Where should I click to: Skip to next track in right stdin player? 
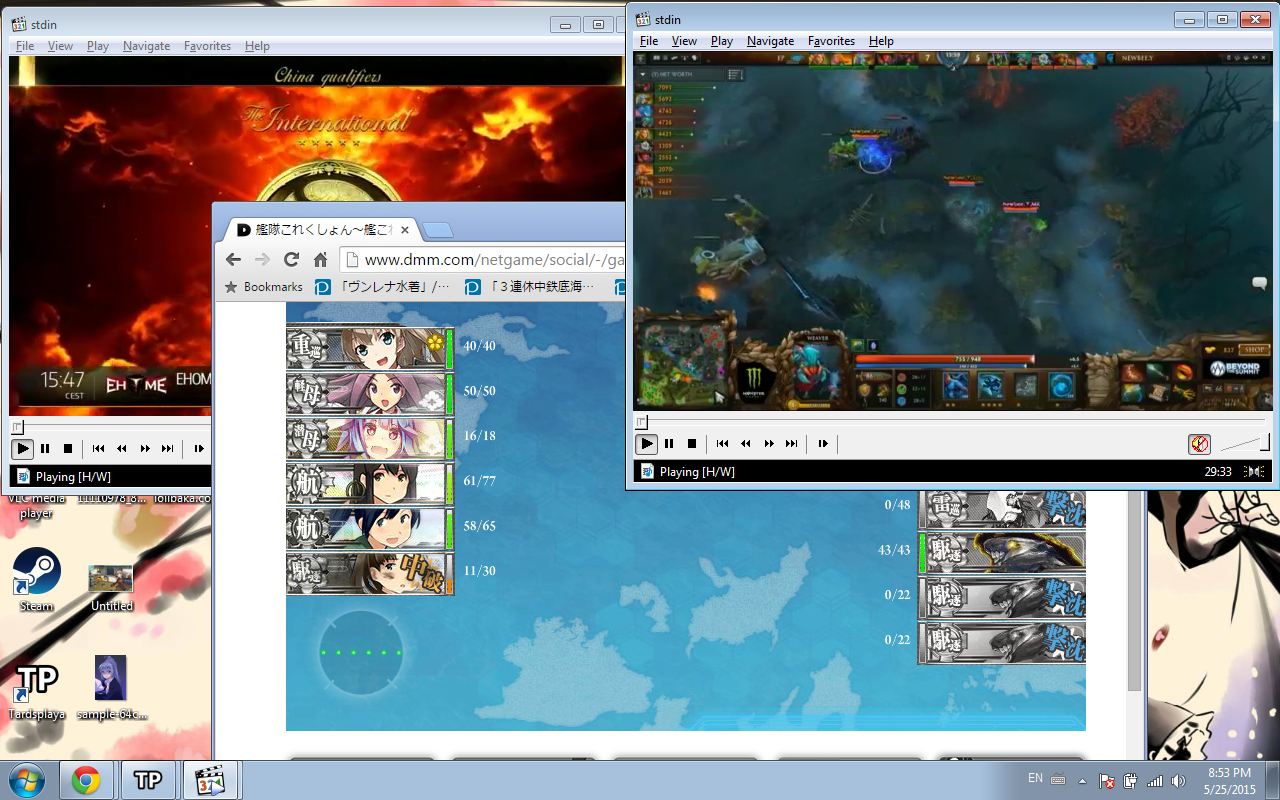791,443
